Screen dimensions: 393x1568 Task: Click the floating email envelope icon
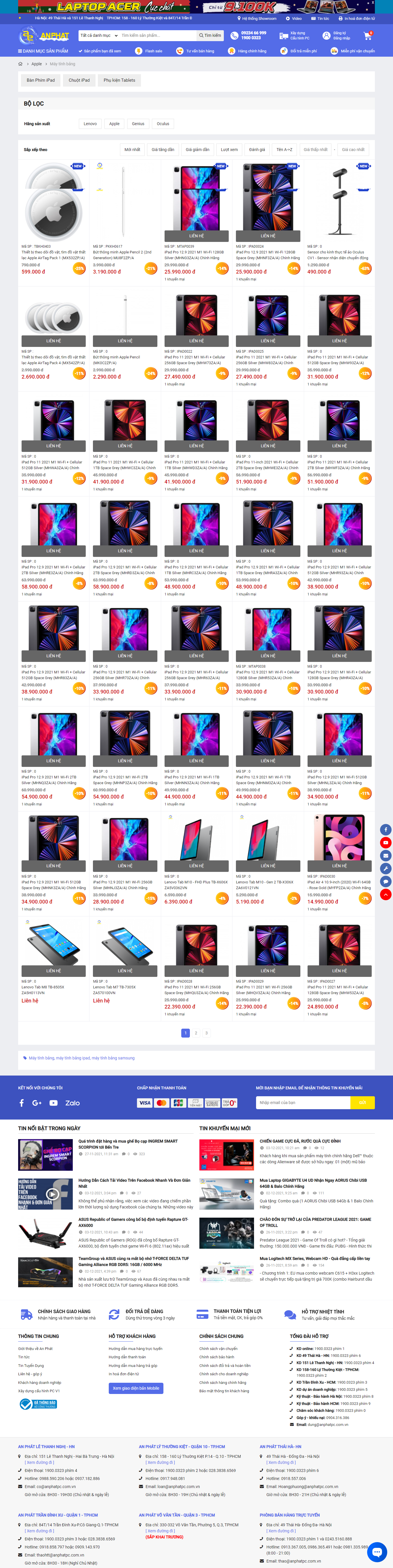pyautogui.click(x=386, y=856)
